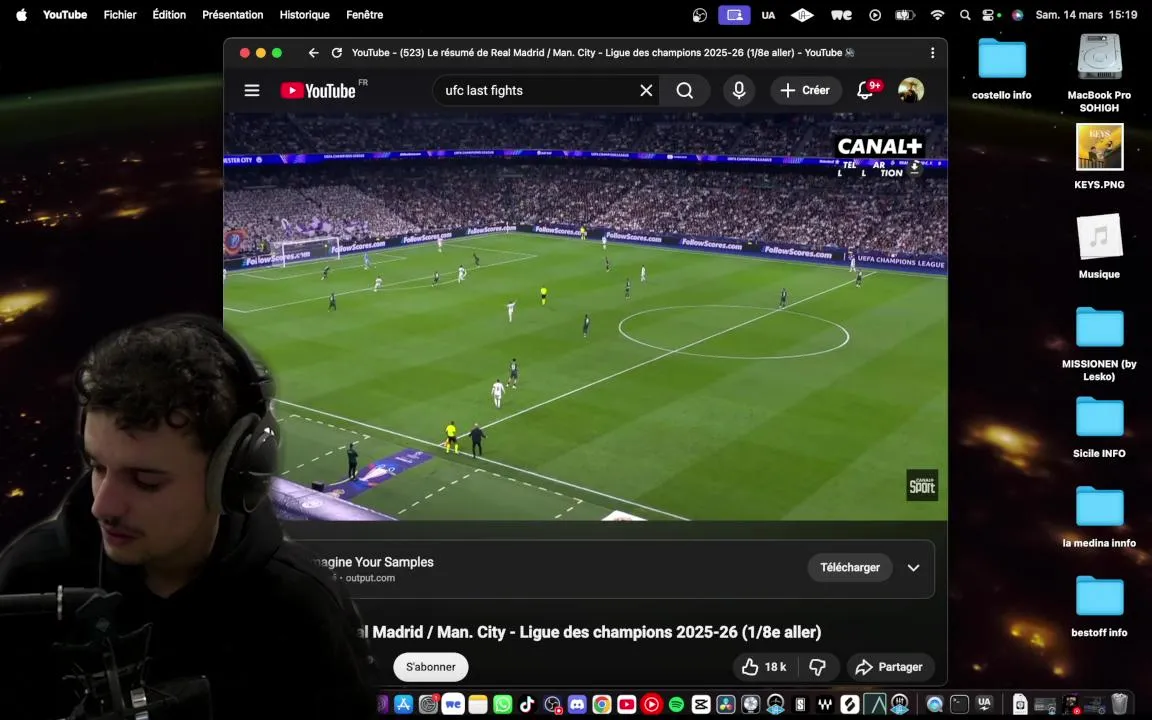The height and width of the screenshot is (720, 1152).
Task: Open the Historique menu
Action: (x=304, y=15)
